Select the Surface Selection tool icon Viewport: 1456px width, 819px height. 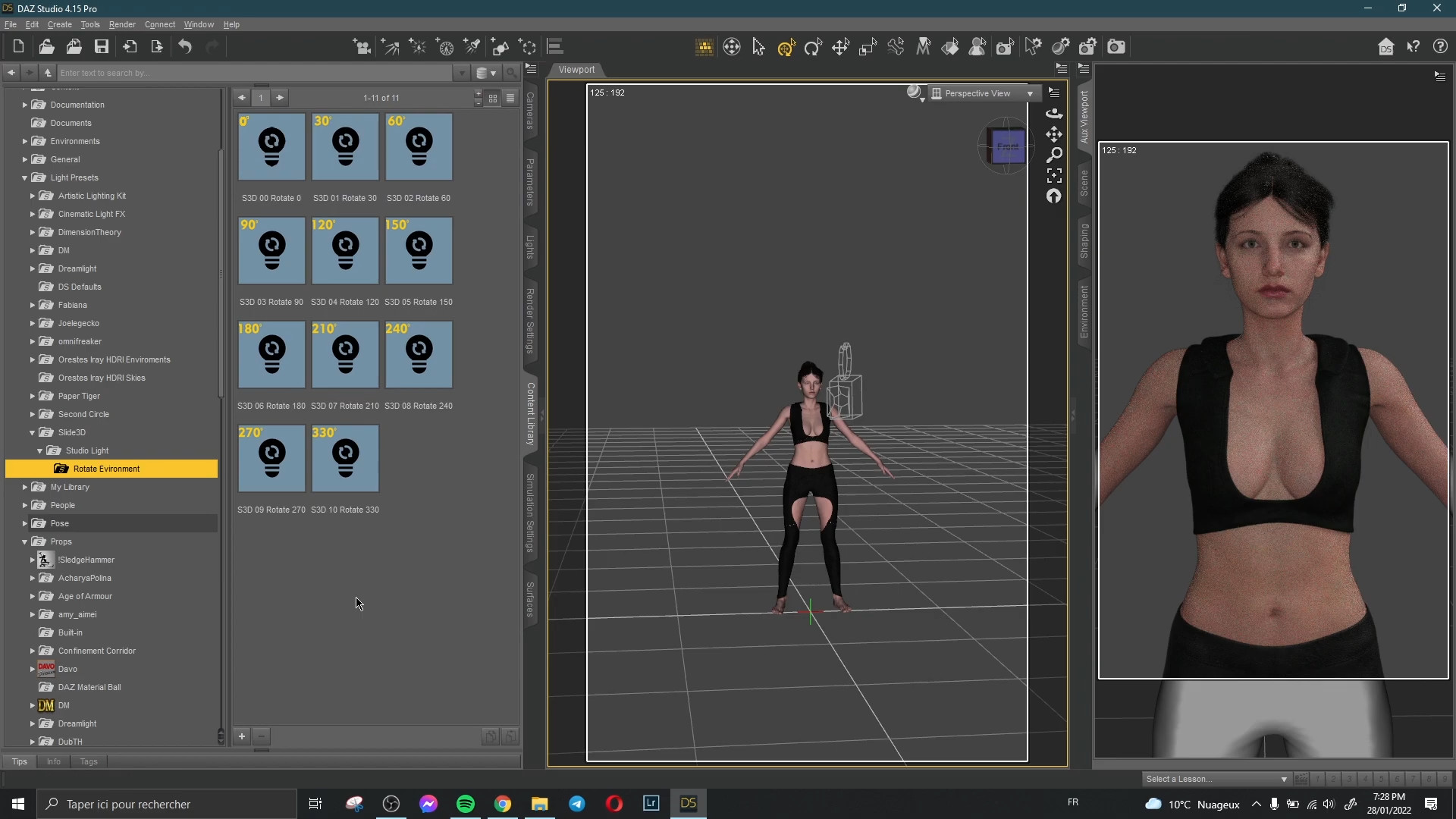[950, 47]
